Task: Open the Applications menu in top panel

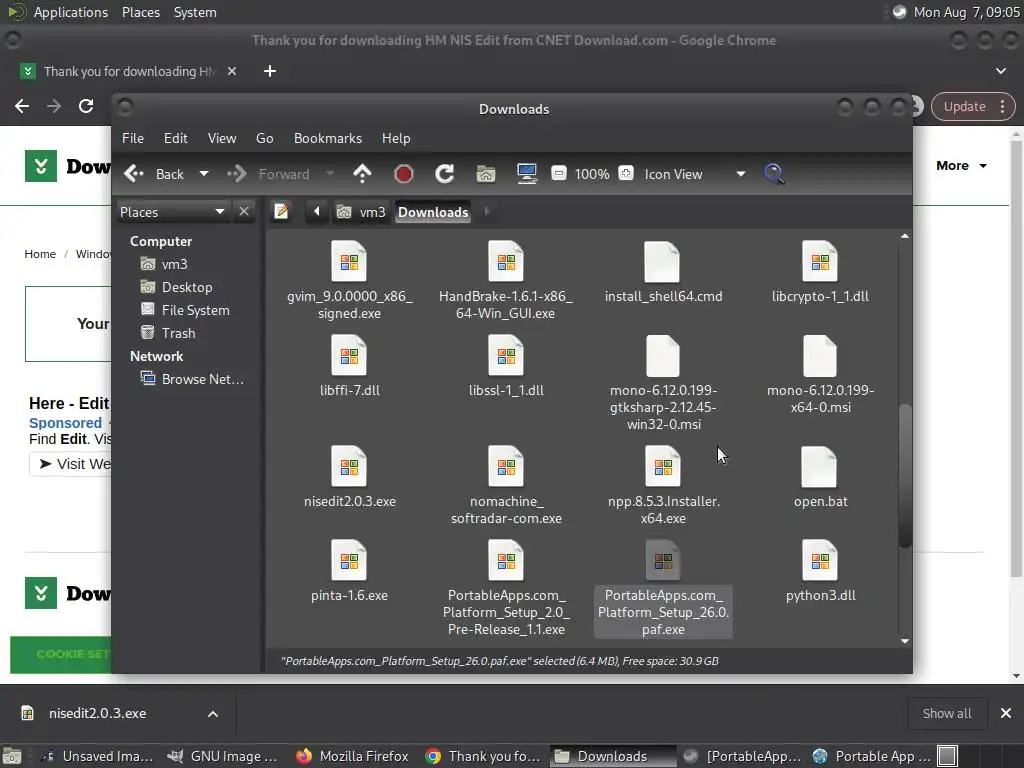Action: point(71,12)
